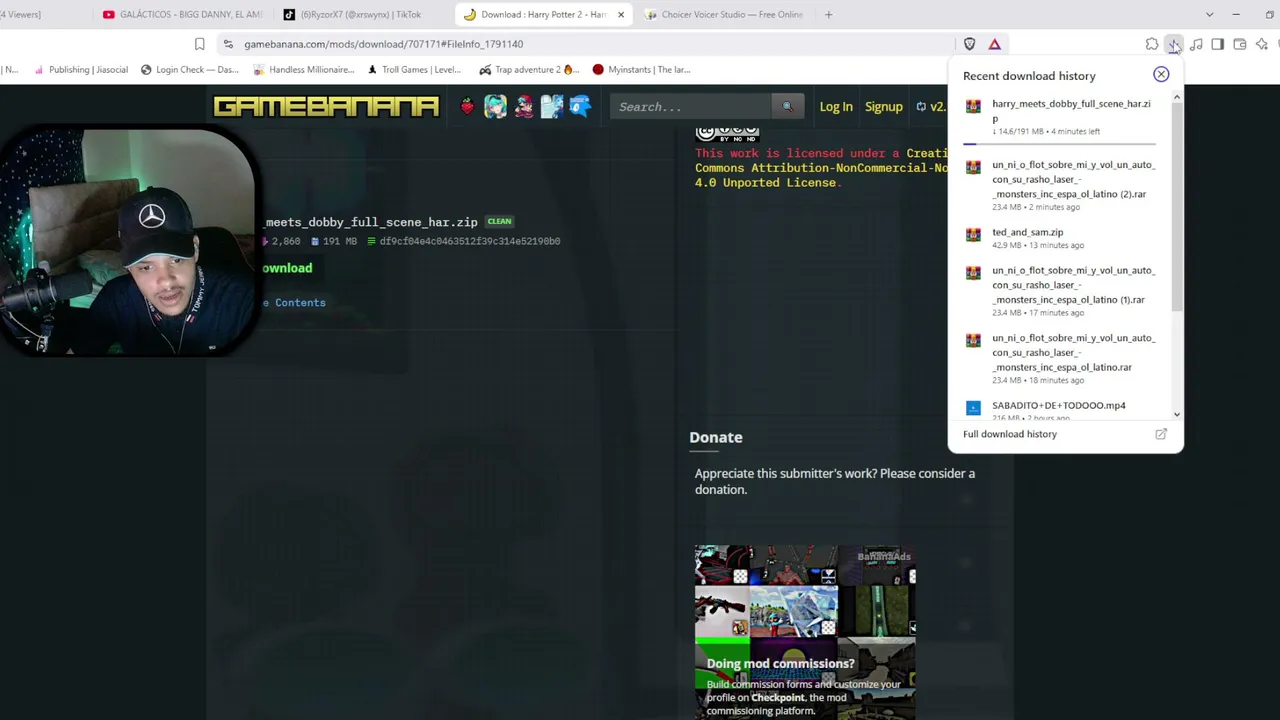Open the media playlist music-note icon
1280x720 pixels.
click(x=1196, y=44)
